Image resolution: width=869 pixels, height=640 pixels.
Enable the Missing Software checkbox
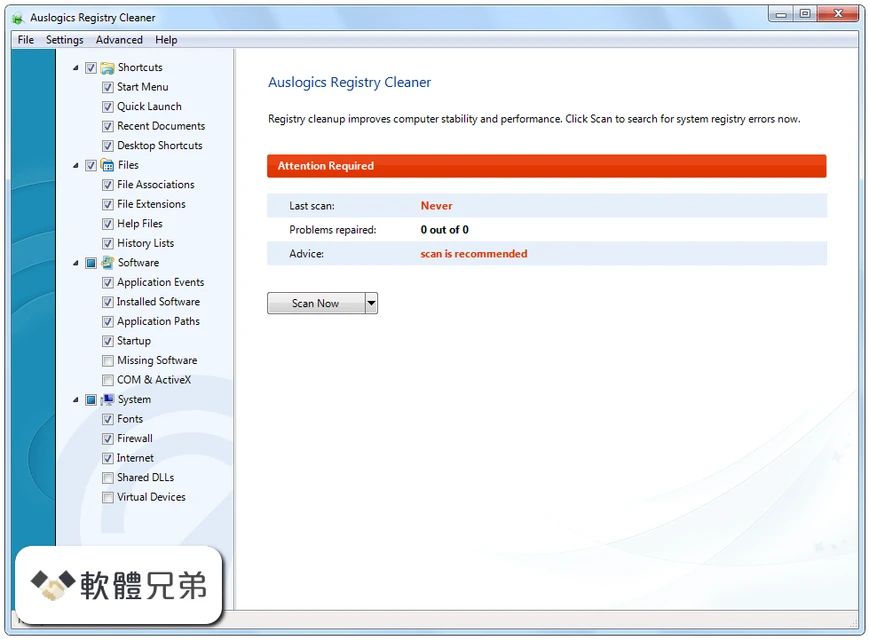click(108, 361)
